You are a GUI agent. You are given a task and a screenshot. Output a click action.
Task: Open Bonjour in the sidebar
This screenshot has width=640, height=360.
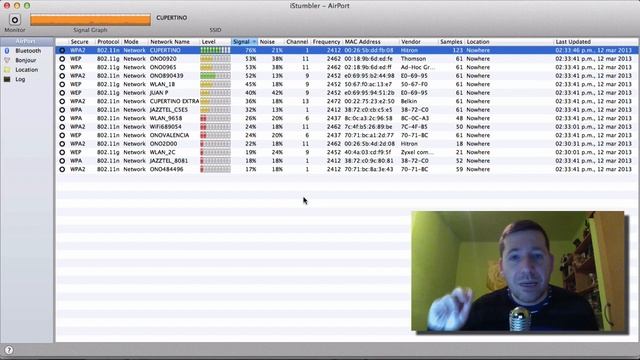pyautogui.click(x=26, y=60)
